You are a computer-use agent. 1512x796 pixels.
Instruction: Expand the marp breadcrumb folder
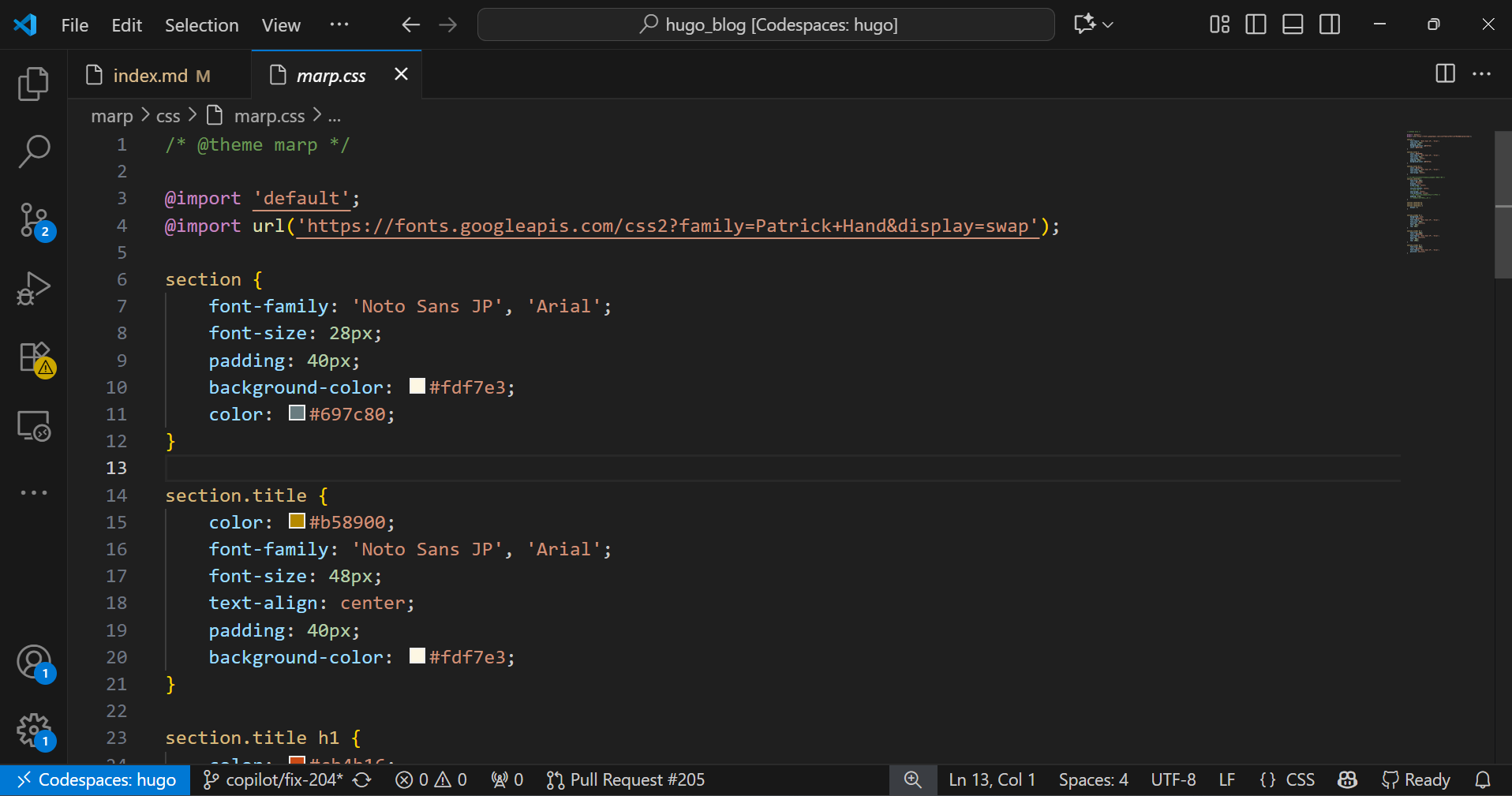[112, 116]
